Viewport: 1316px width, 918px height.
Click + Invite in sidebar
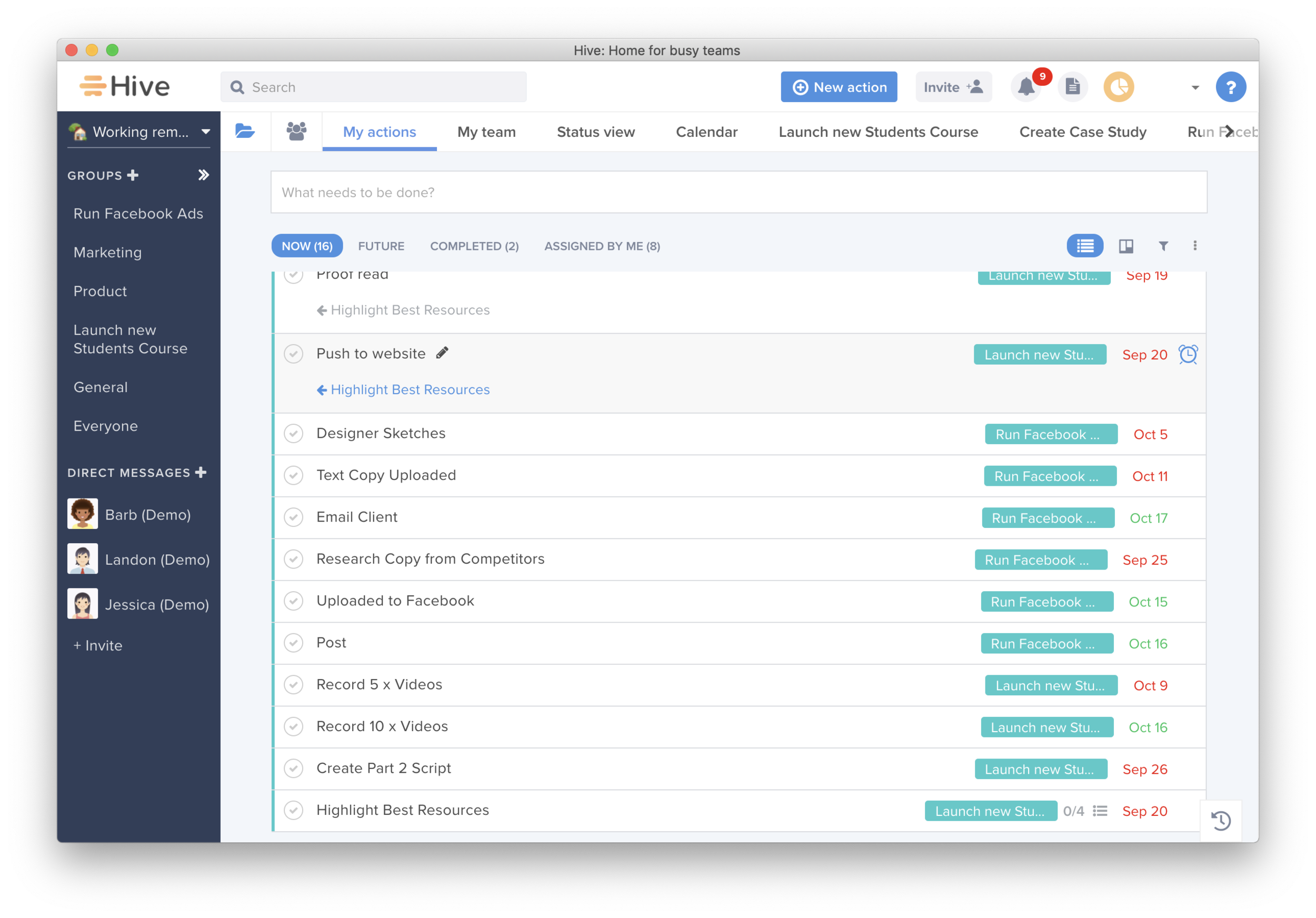(98, 645)
